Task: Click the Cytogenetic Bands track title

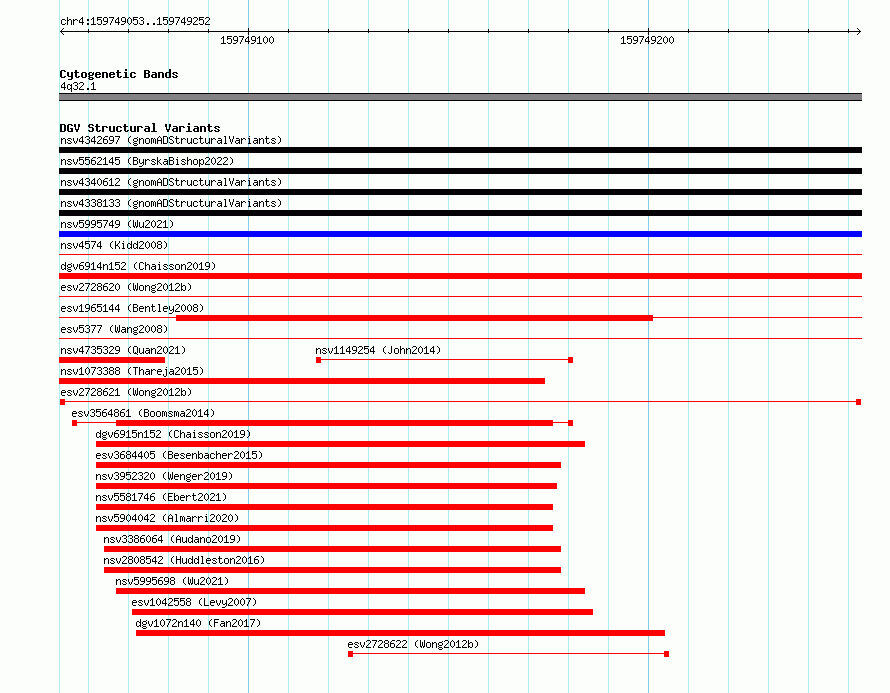Action: click(119, 74)
